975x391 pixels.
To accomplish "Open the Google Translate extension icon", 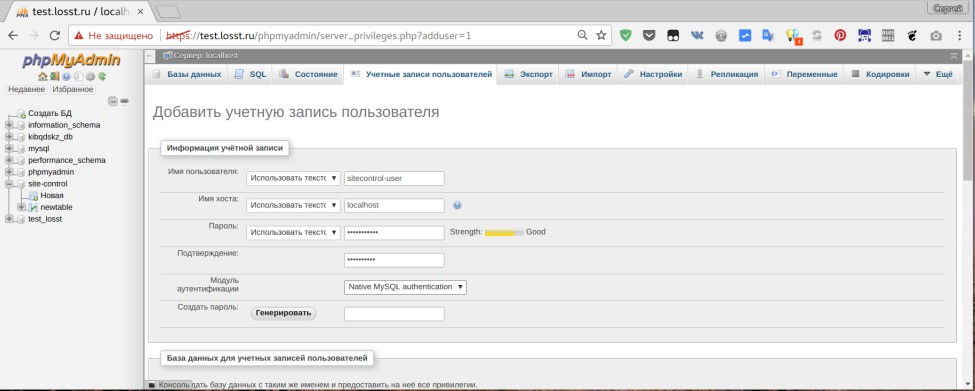I will pos(769,35).
